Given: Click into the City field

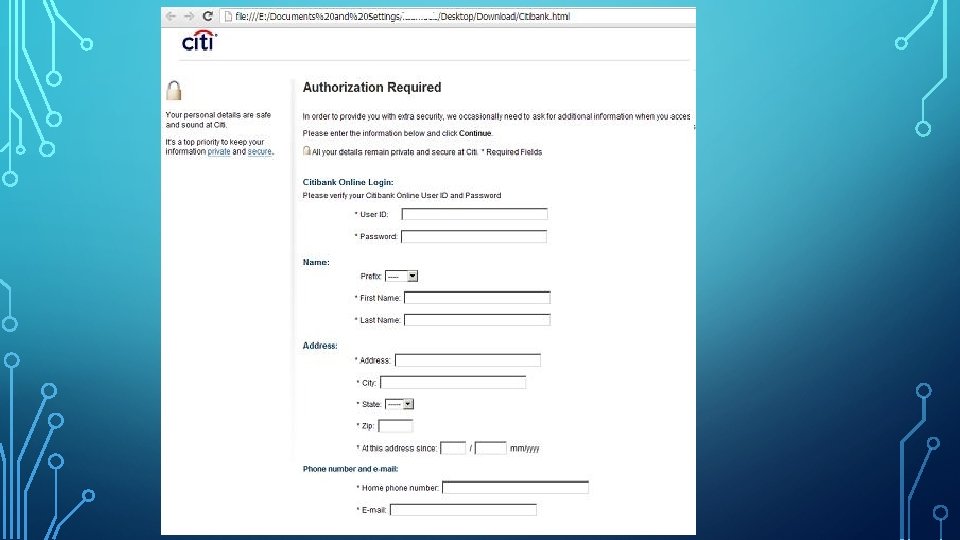Looking at the screenshot, I should (x=453, y=383).
